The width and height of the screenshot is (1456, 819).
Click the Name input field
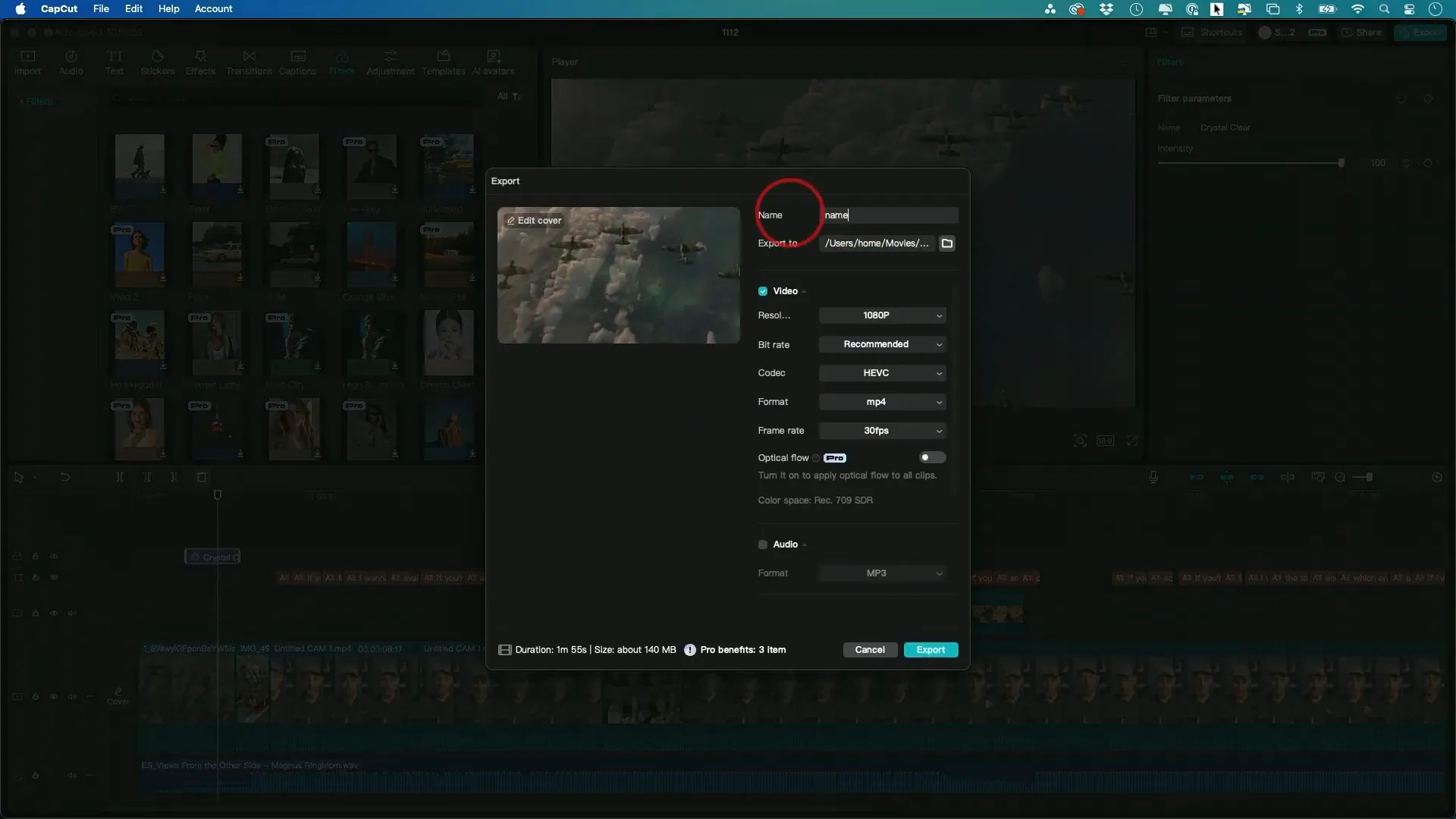(887, 214)
